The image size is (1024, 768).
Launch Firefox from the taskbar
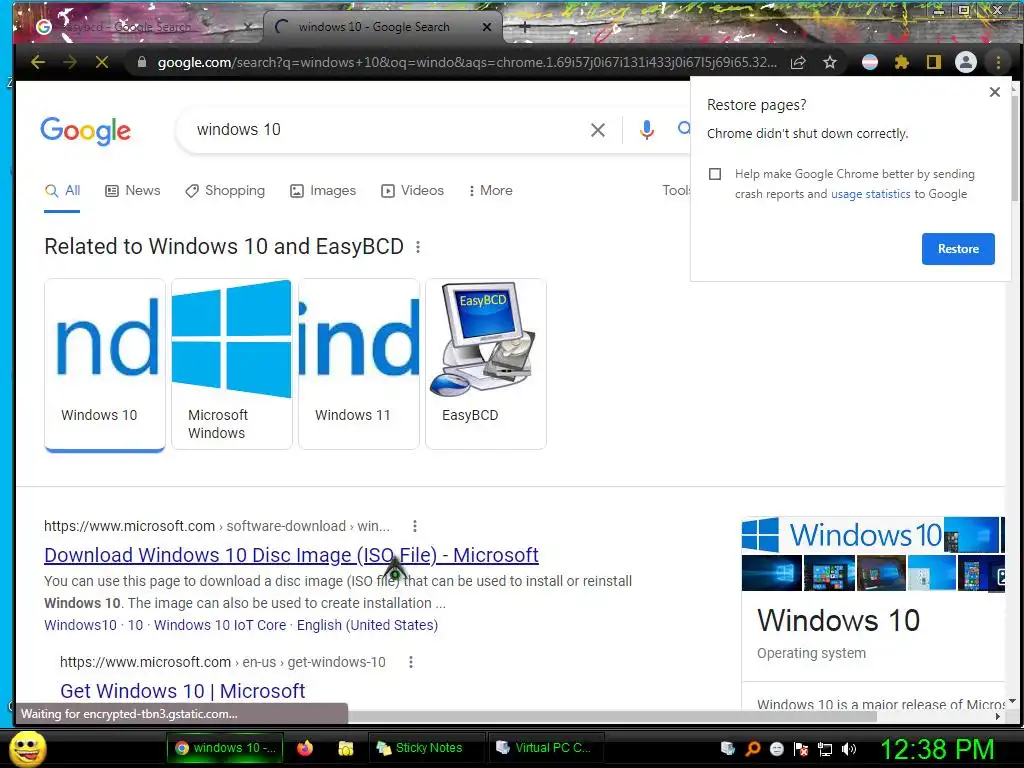click(305, 748)
